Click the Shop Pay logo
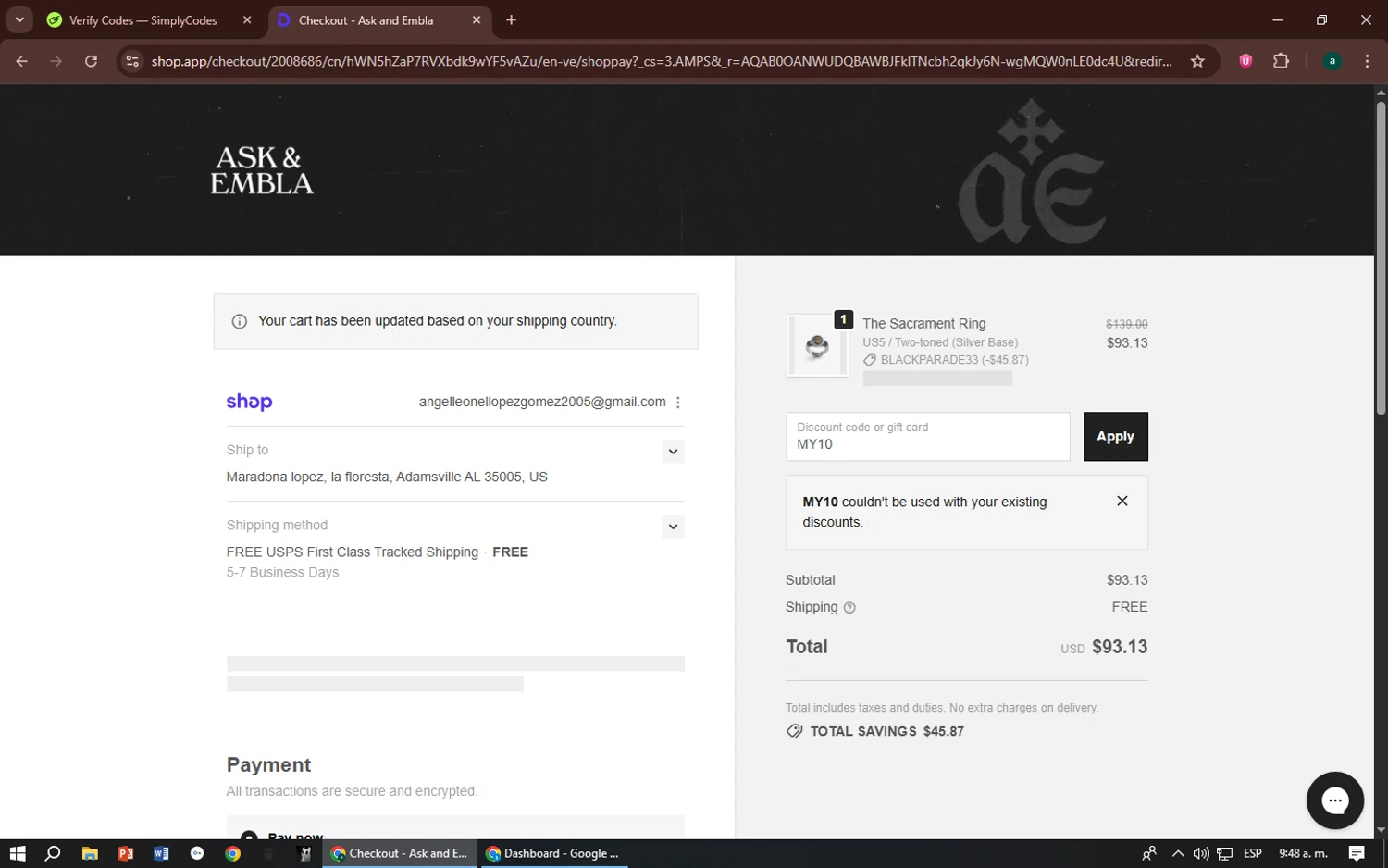Screen dimensions: 1388x868 click(x=249, y=402)
